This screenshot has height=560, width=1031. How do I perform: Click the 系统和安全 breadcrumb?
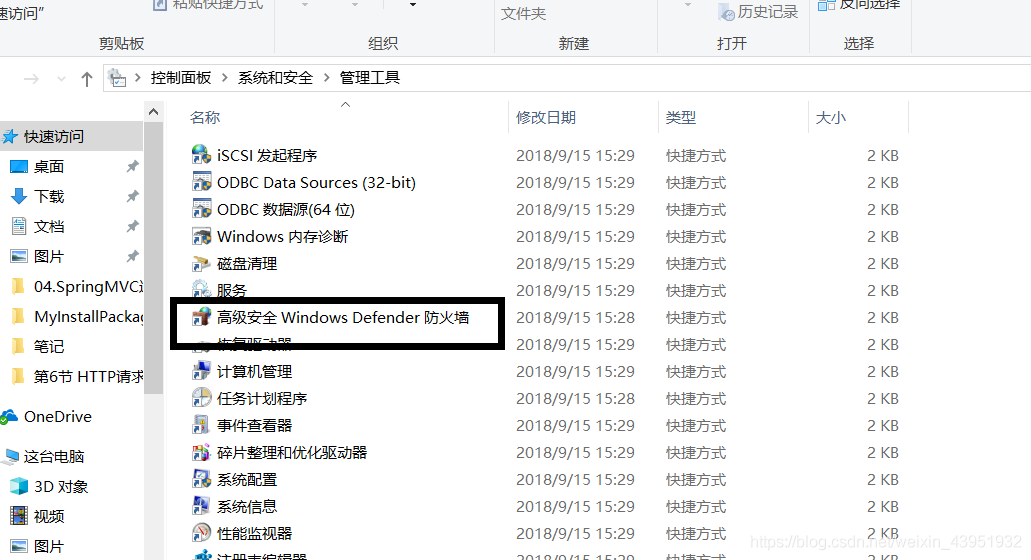(x=276, y=78)
